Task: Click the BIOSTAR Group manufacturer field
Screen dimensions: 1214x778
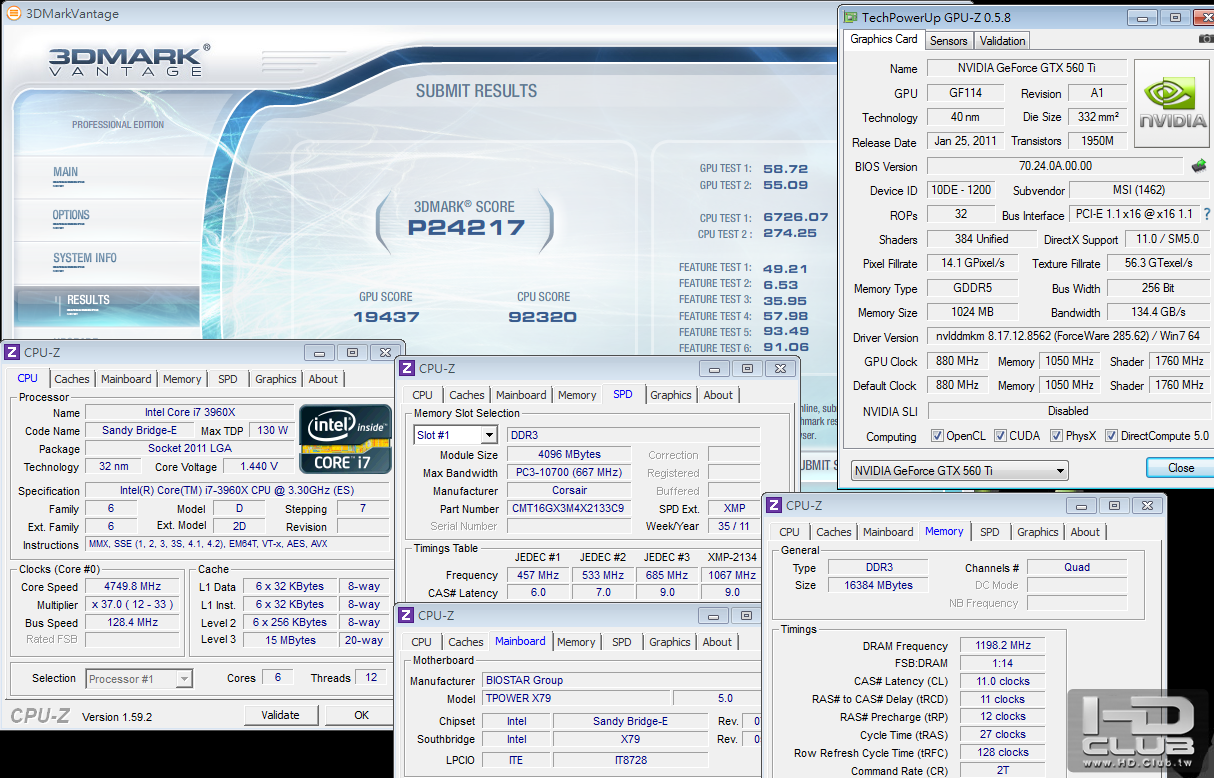Action: point(620,680)
